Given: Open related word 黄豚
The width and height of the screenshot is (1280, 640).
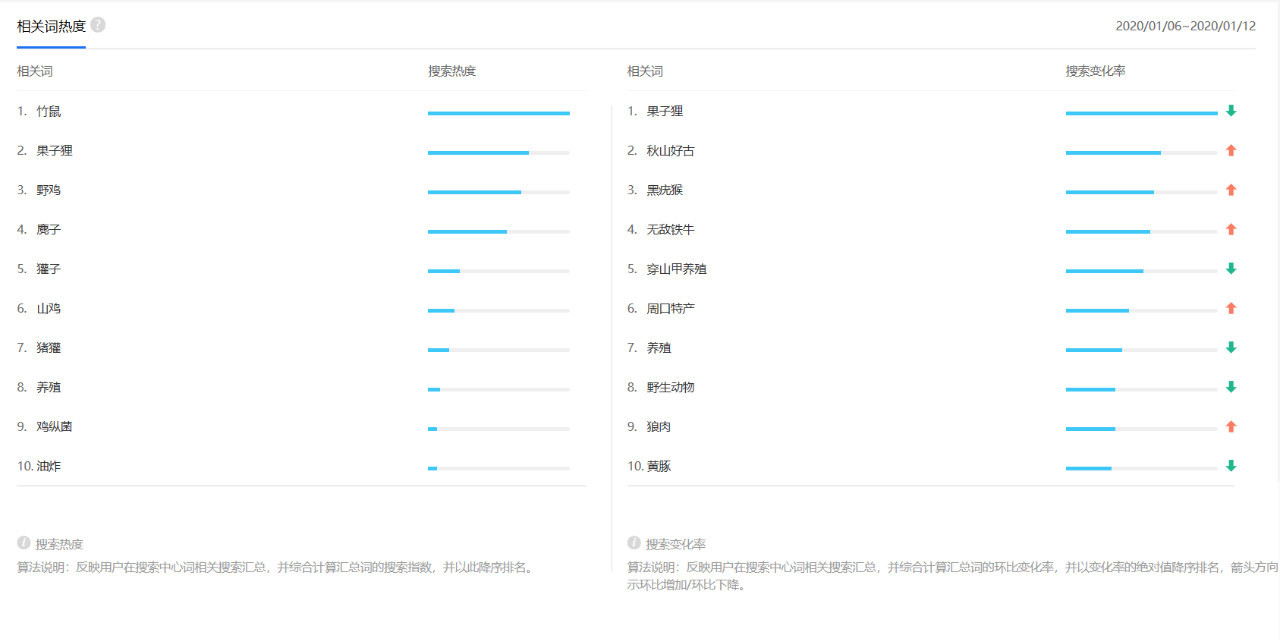Looking at the screenshot, I should tap(659, 466).
